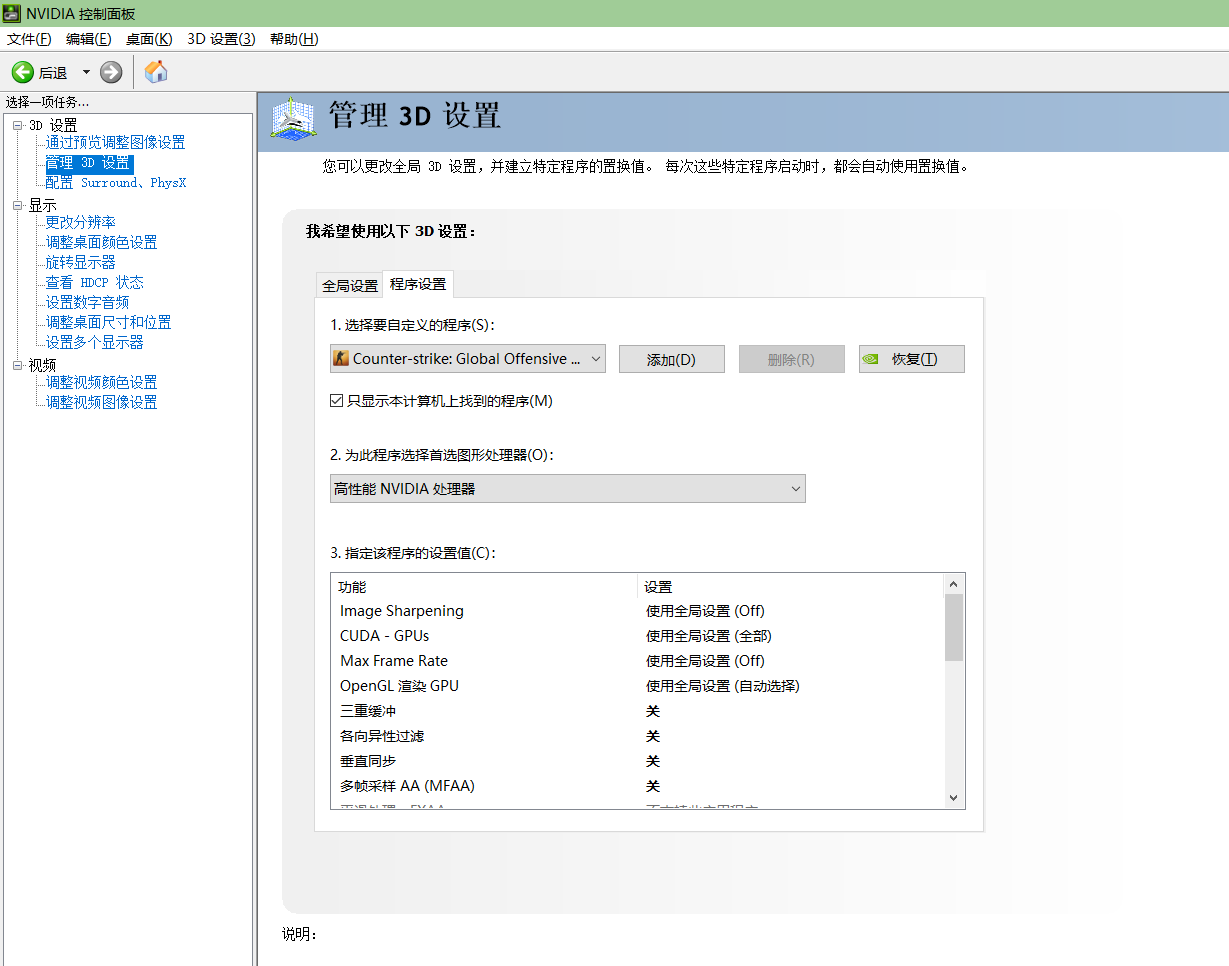This screenshot has width=1229, height=966.
Task: Open 调整桌面颜色设置 page
Action: [101, 242]
